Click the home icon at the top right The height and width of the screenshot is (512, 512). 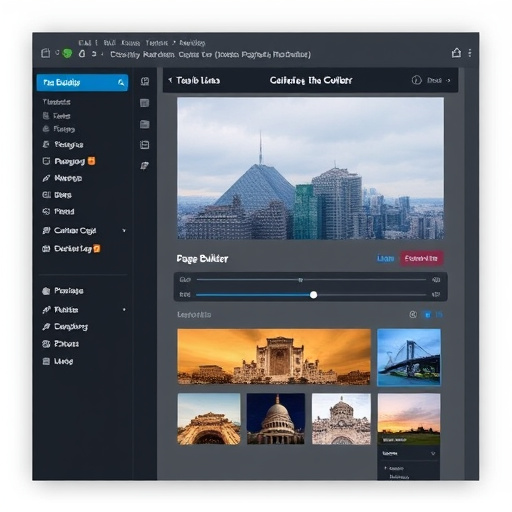click(x=456, y=53)
